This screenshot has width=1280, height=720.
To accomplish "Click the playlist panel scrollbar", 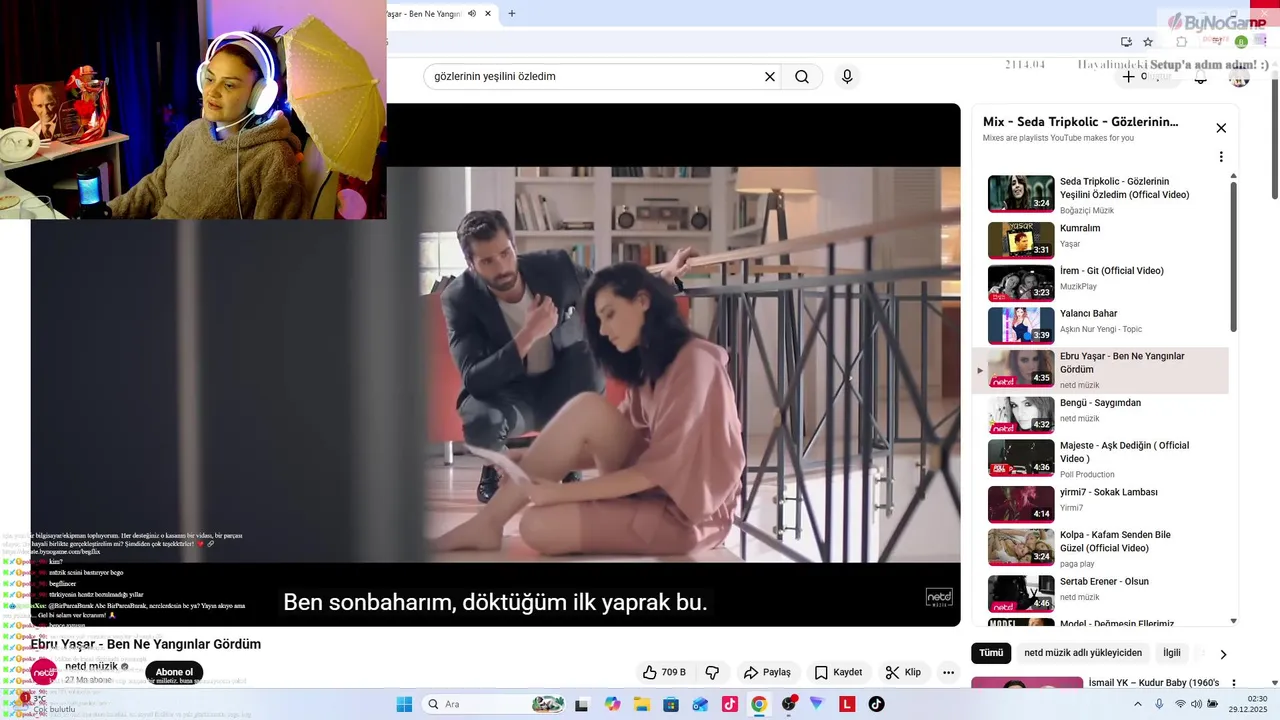I will [x=1233, y=255].
